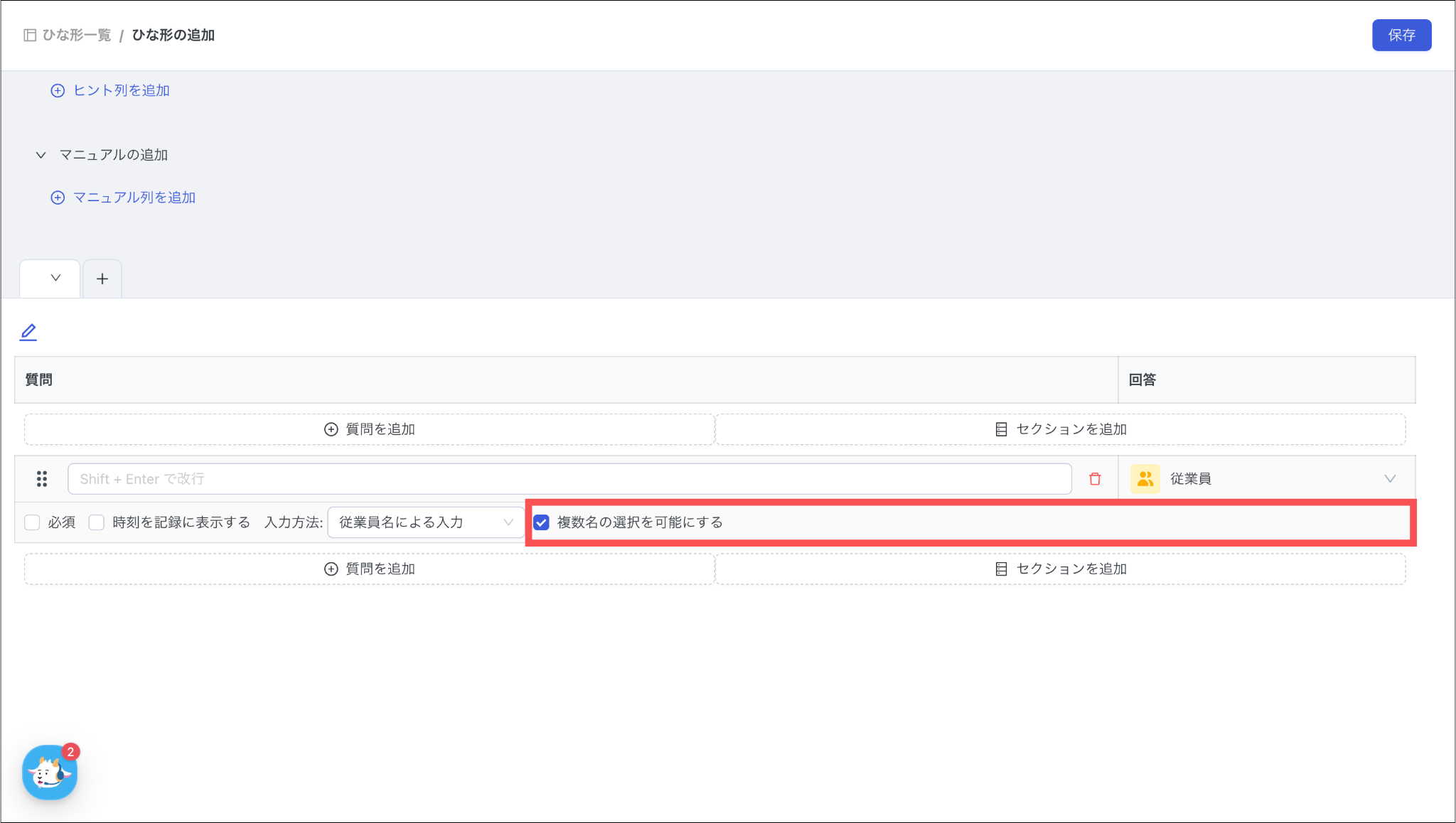Check the 必須 checkbox
The image size is (1456, 823).
[x=32, y=522]
